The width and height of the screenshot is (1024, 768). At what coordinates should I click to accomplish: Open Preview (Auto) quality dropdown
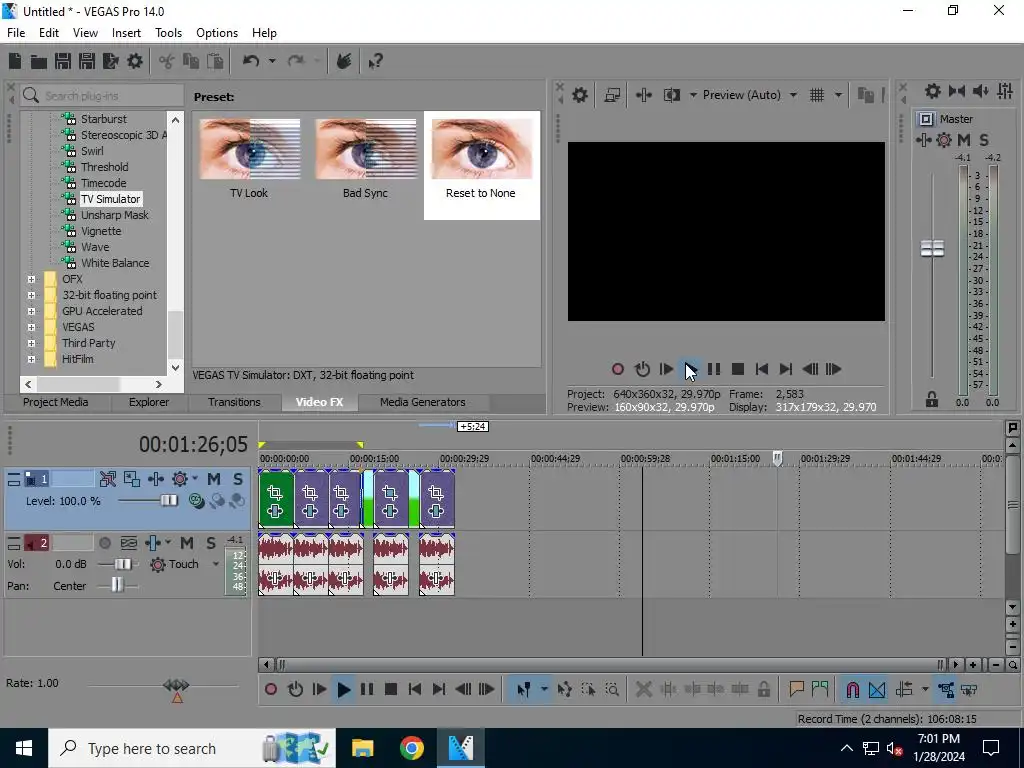(x=793, y=95)
